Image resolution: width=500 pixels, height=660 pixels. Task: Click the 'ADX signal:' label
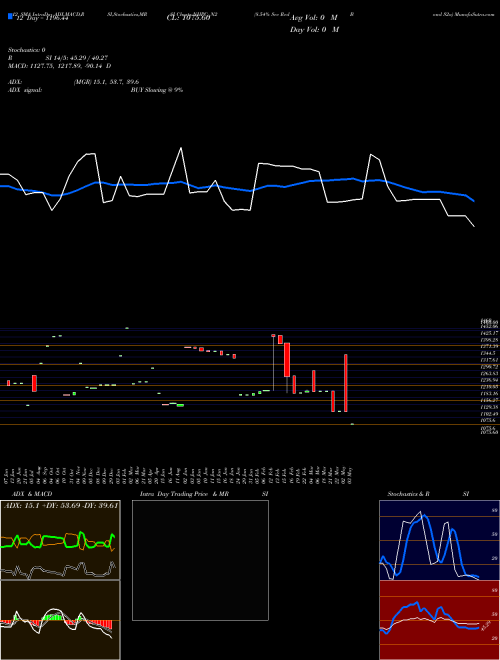point(24,90)
